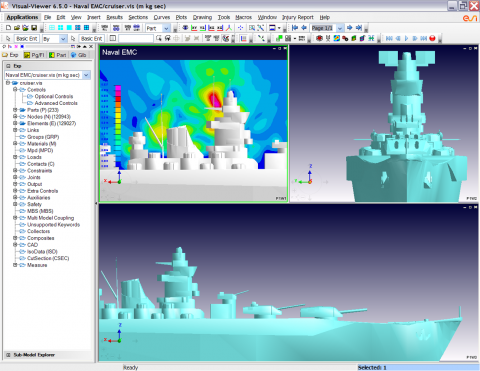The image size is (480, 371).
Task: Click the play animation forward arrow
Action: (406, 39)
